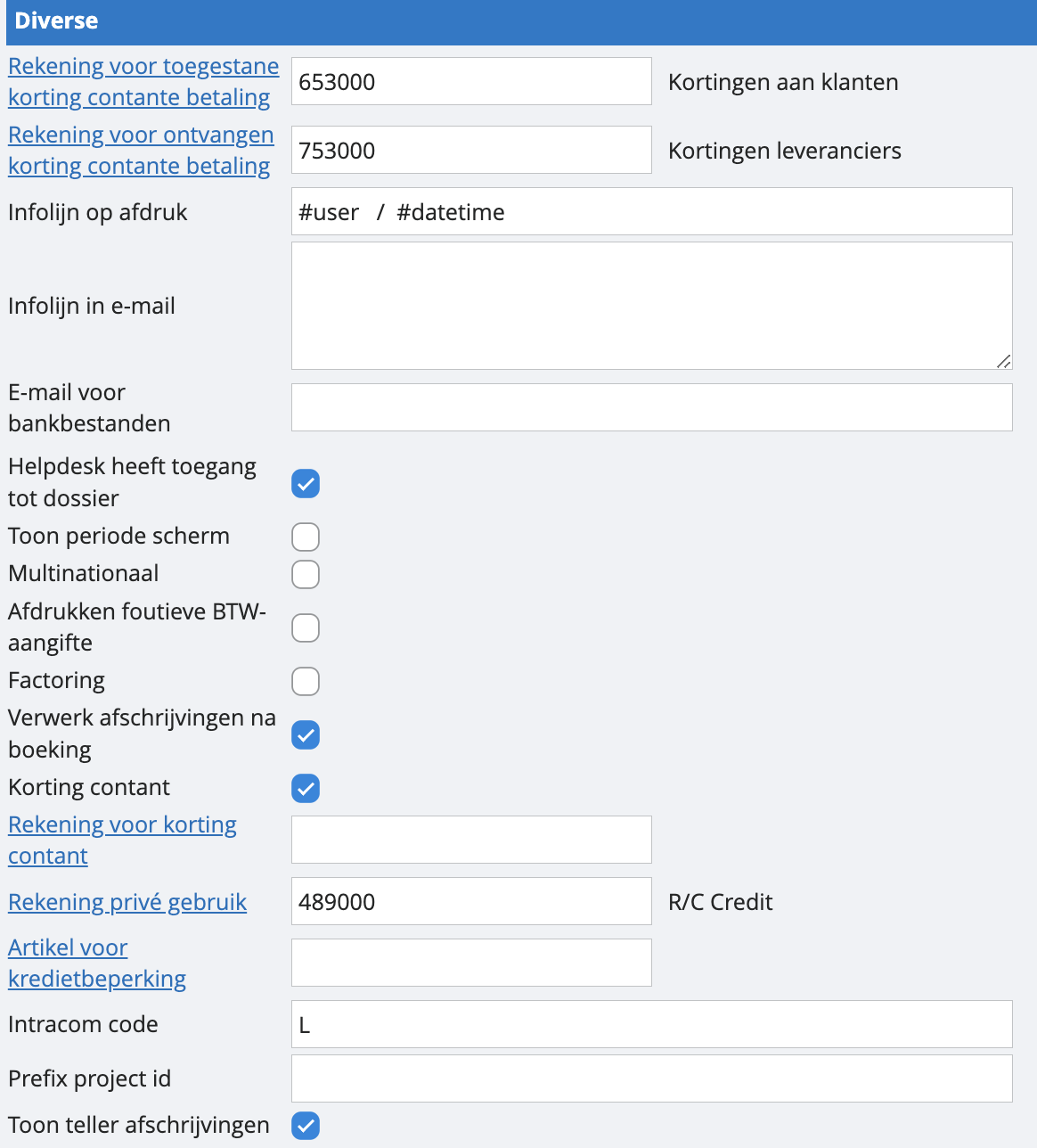1037x1148 pixels.
Task: Uncheck Toon teller afschrijvingen
Action: point(306,1126)
